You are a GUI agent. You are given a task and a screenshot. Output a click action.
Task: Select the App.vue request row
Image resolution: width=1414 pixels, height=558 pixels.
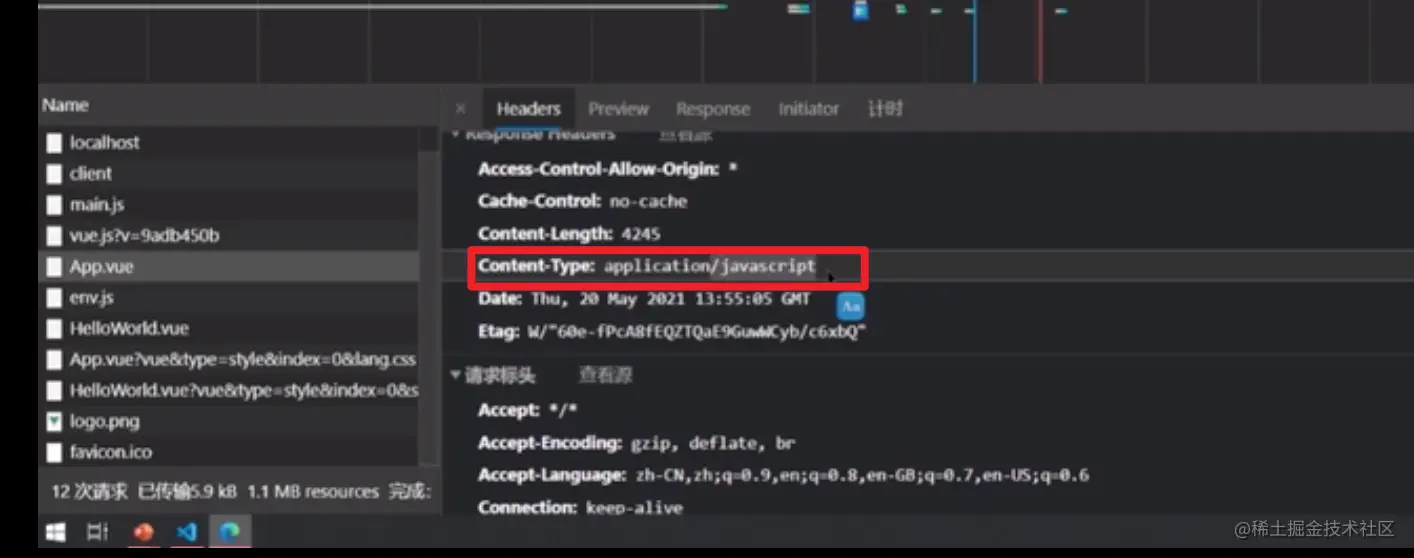[229, 267]
